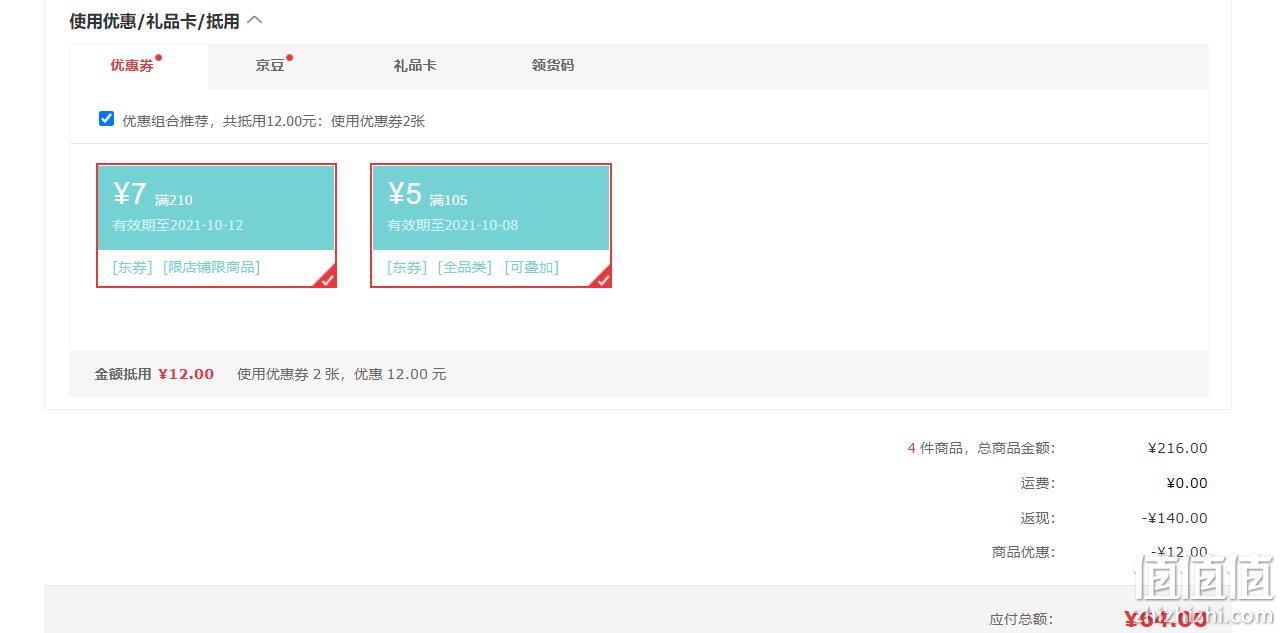Viewport: 1283px width, 633px height.
Task: Click the total goods amount ¥216.00
Action: click(1178, 448)
